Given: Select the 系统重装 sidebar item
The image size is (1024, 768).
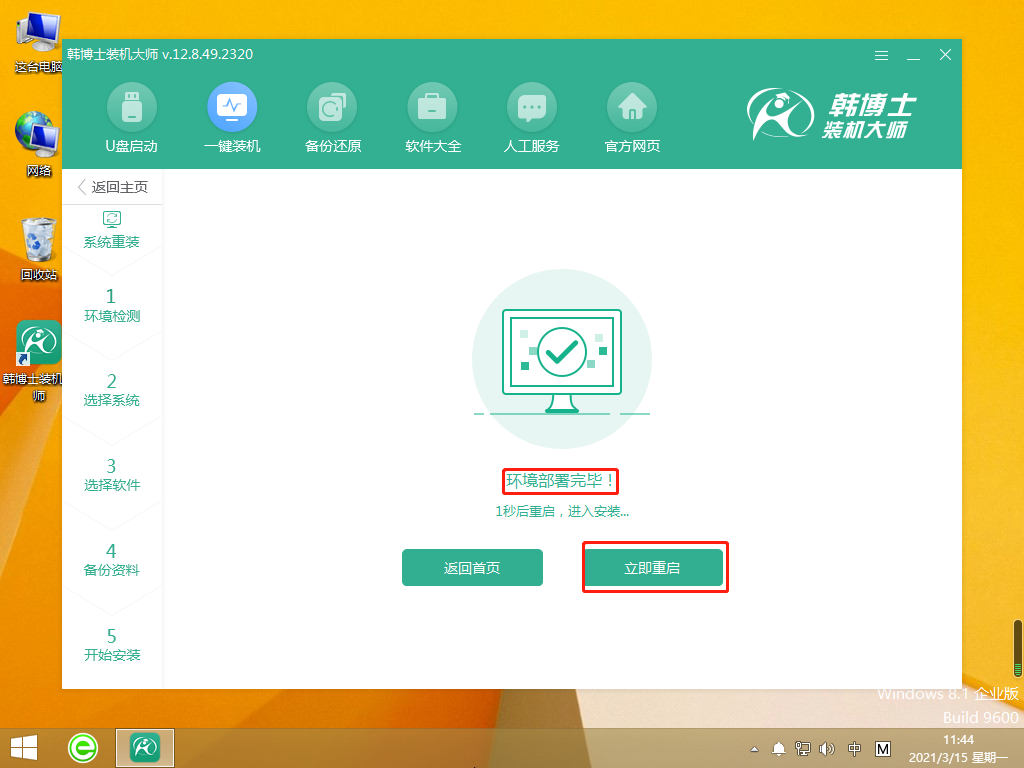Looking at the screenshot, I should [x=112, y=229].
